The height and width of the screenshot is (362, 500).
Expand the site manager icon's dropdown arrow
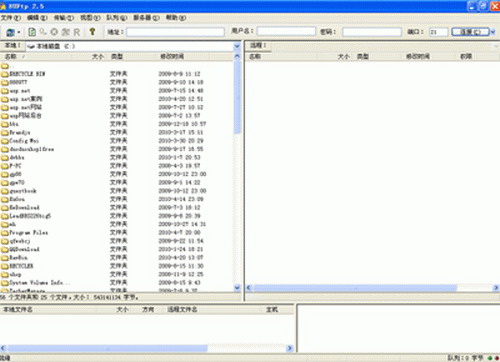[x=19, y=32]
